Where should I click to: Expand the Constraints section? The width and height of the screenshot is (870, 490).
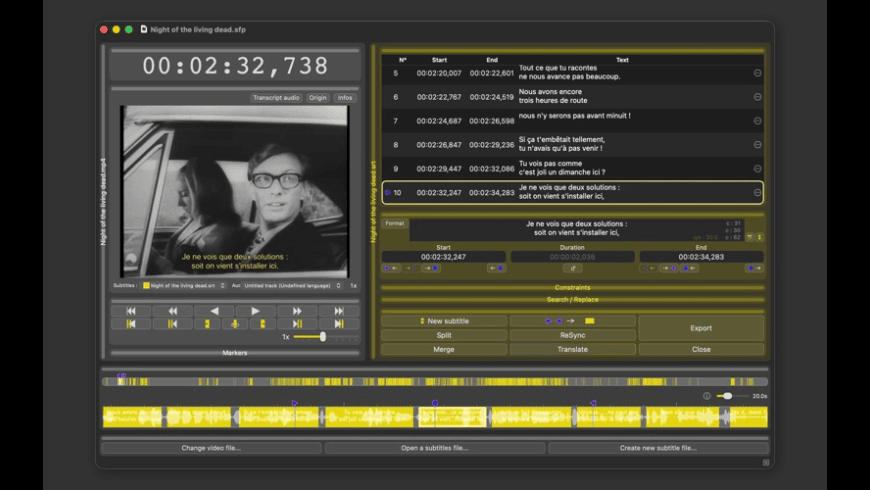572,287
